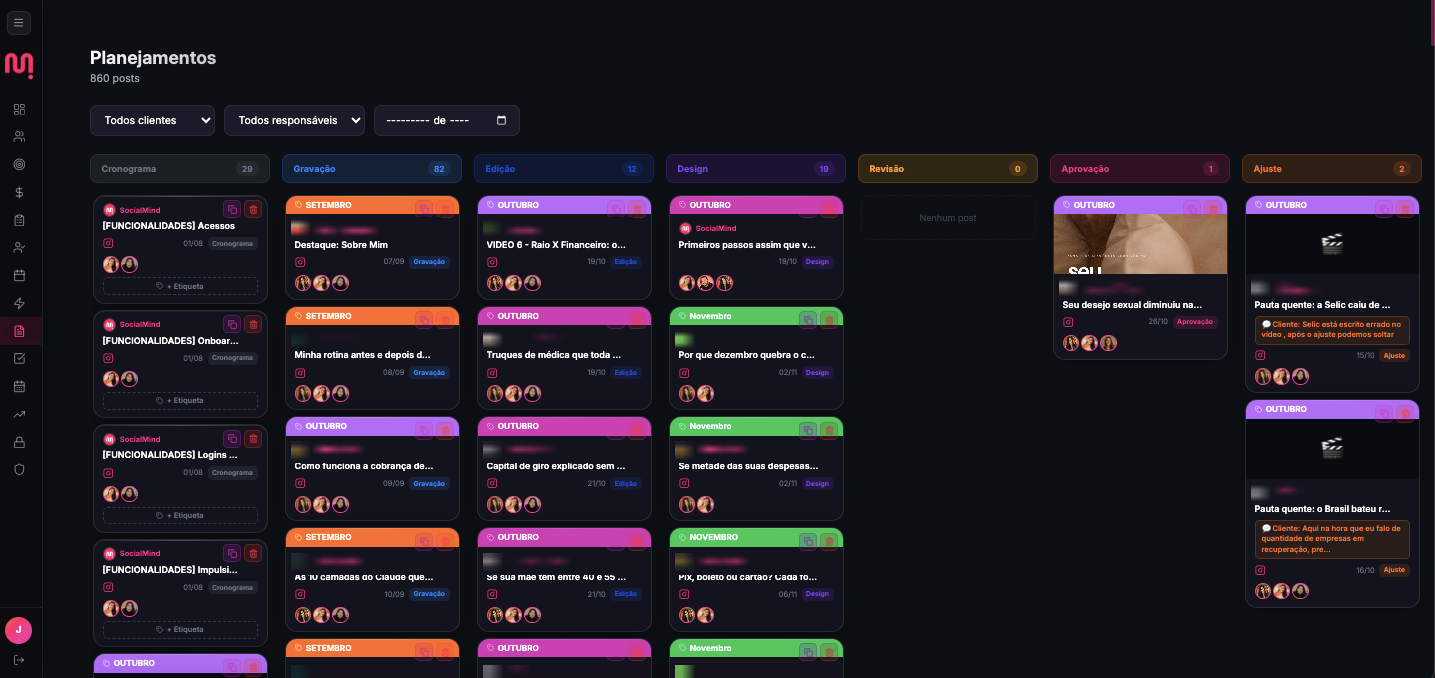Open the user-check icon in sidebar
This screenshot has height=678, width=1435.
pyautogui.click(x=19, y=247)
